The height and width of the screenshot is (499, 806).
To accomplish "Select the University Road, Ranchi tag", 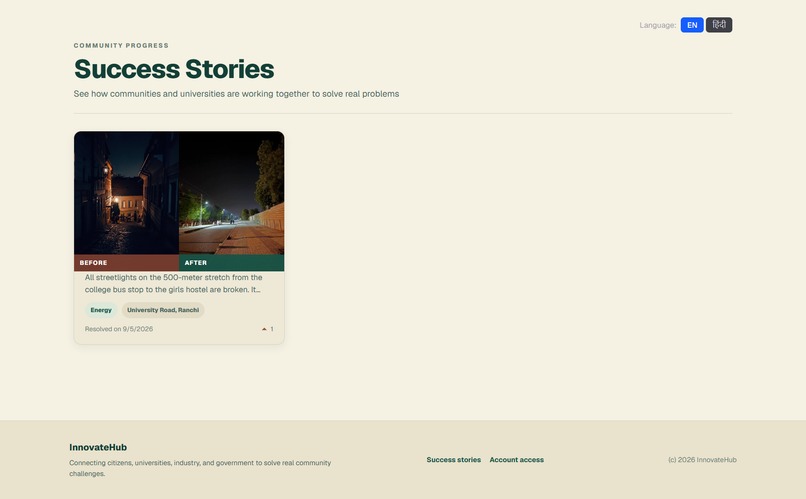I will click(x=163, y=310).
